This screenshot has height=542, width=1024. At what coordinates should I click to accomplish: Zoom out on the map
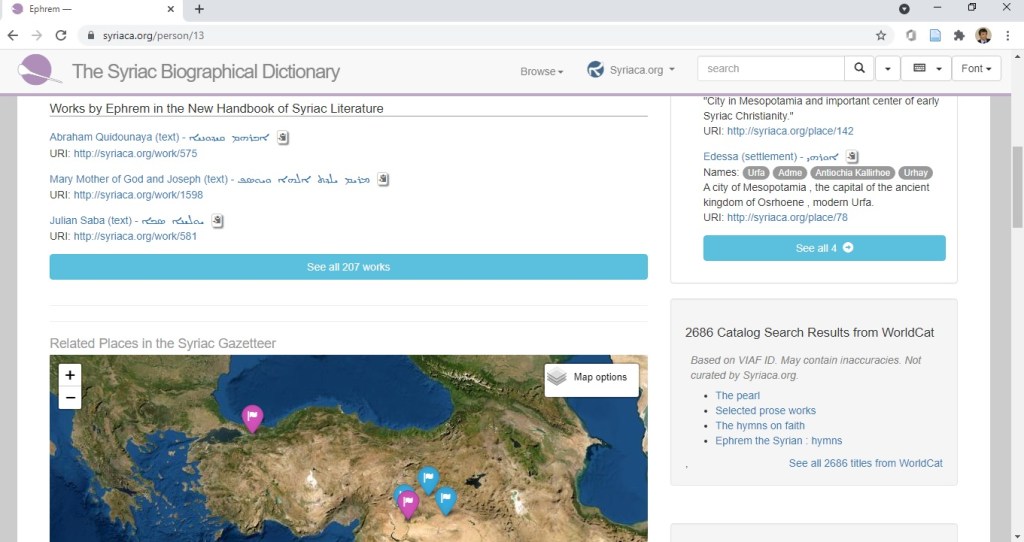[x=70, y=398]
